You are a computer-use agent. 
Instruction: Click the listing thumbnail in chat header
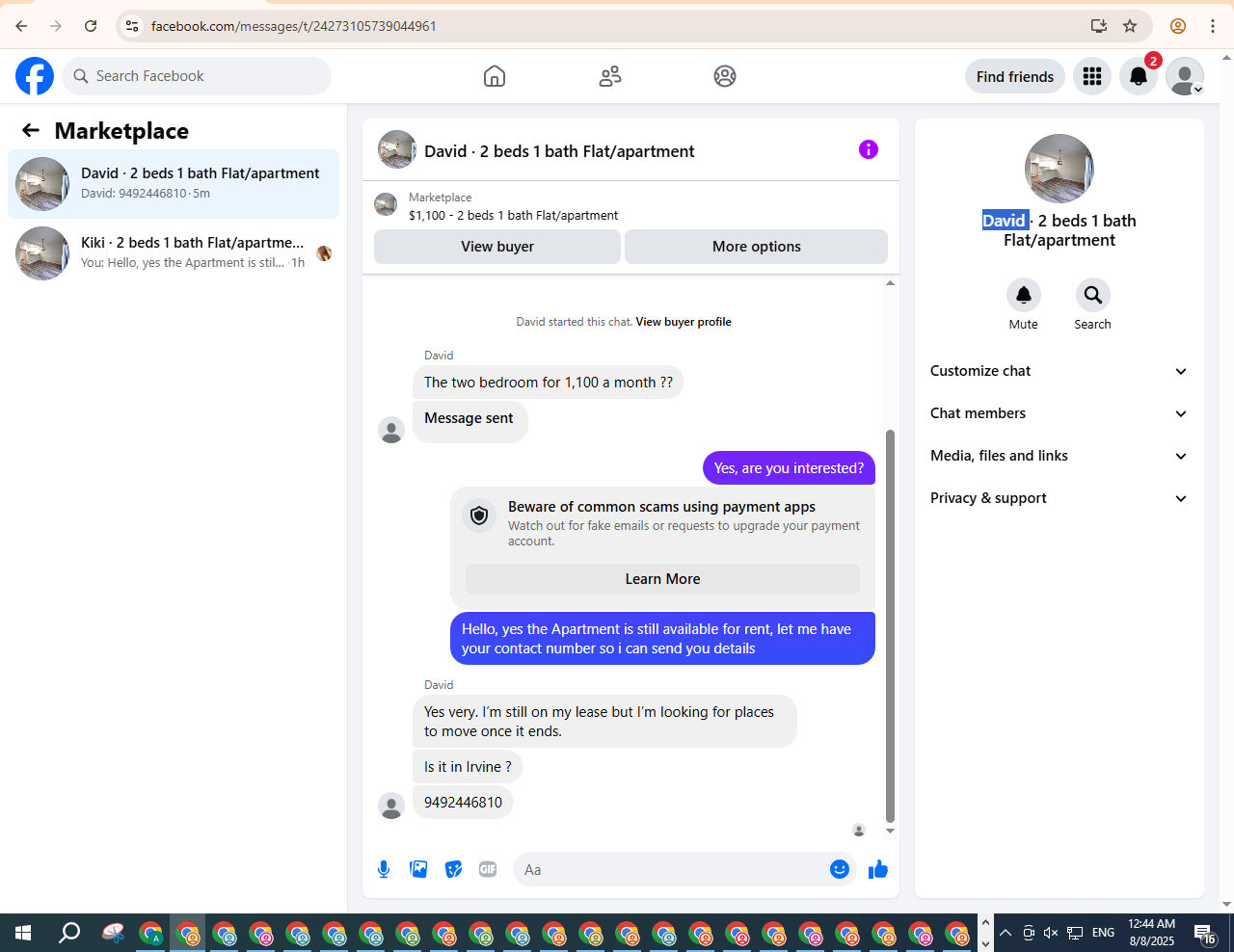(x=397, y=149)
